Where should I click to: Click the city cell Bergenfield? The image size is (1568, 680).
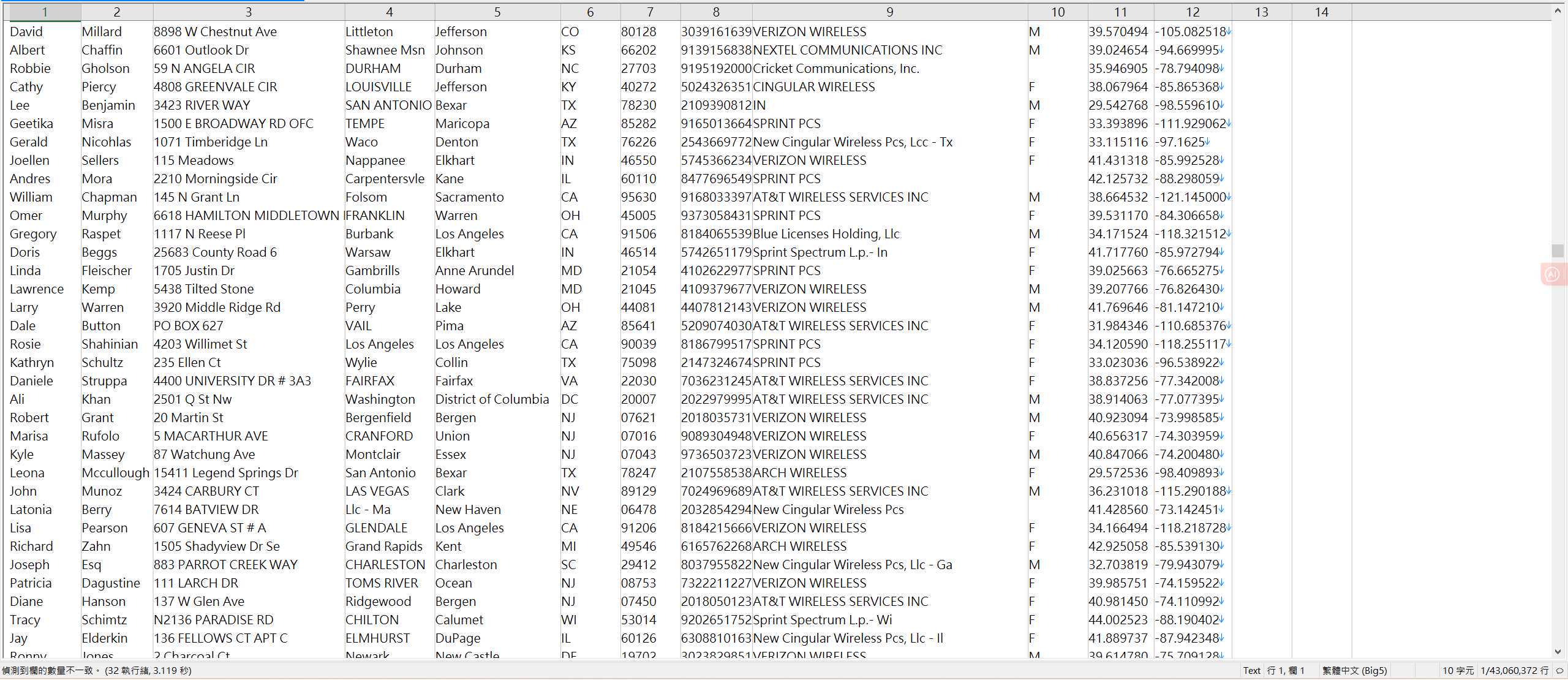(x=379, y=418)
